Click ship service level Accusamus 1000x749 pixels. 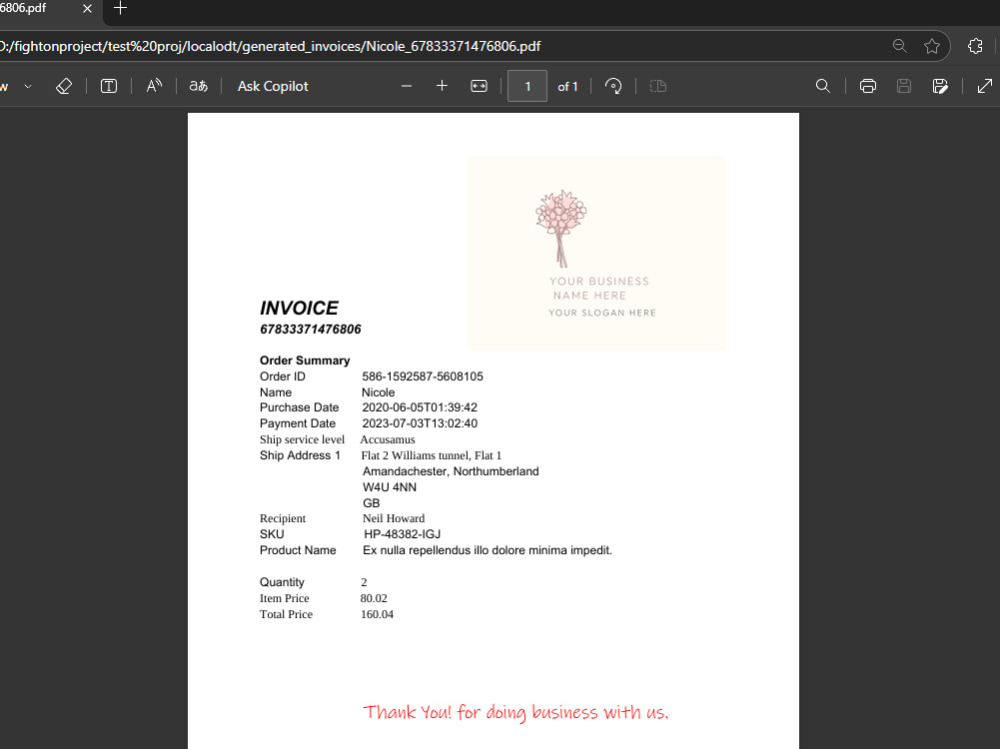tap(387, 440)
